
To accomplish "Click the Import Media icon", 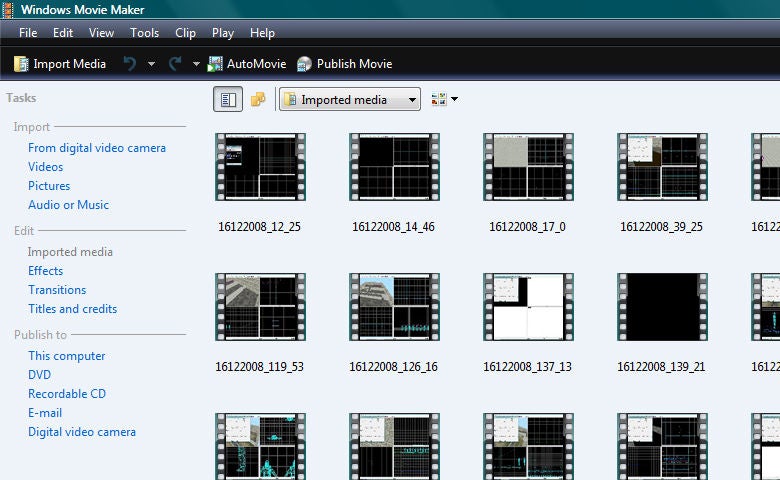I will [21, 64].
